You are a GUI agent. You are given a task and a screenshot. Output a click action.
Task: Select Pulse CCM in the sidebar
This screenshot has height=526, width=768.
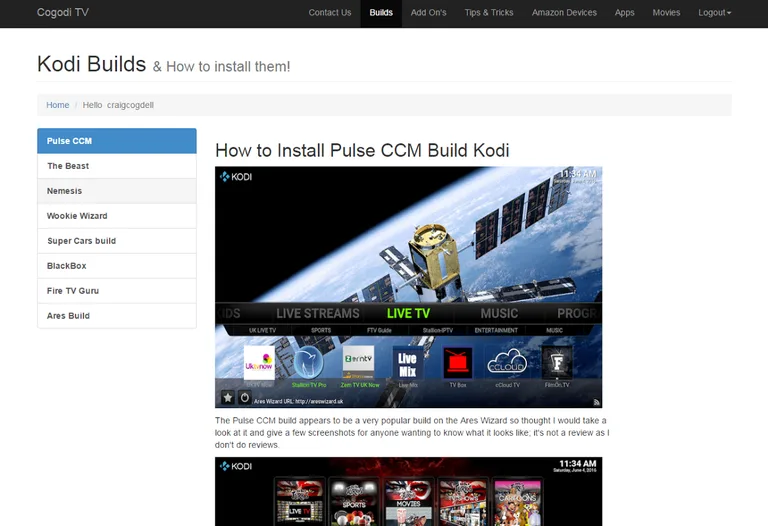117,141
